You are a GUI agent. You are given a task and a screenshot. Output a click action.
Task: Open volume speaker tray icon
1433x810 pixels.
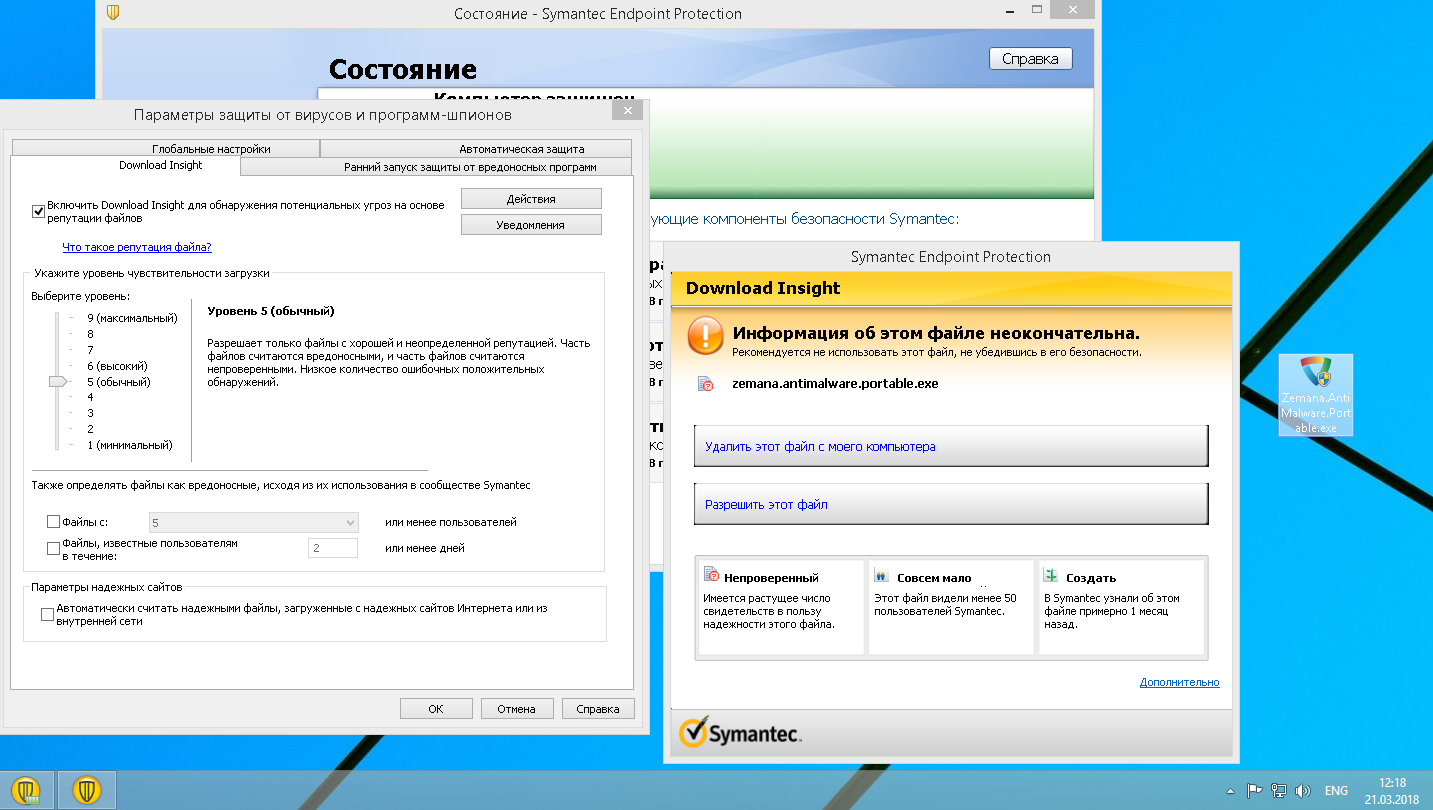click(1301, 790)
